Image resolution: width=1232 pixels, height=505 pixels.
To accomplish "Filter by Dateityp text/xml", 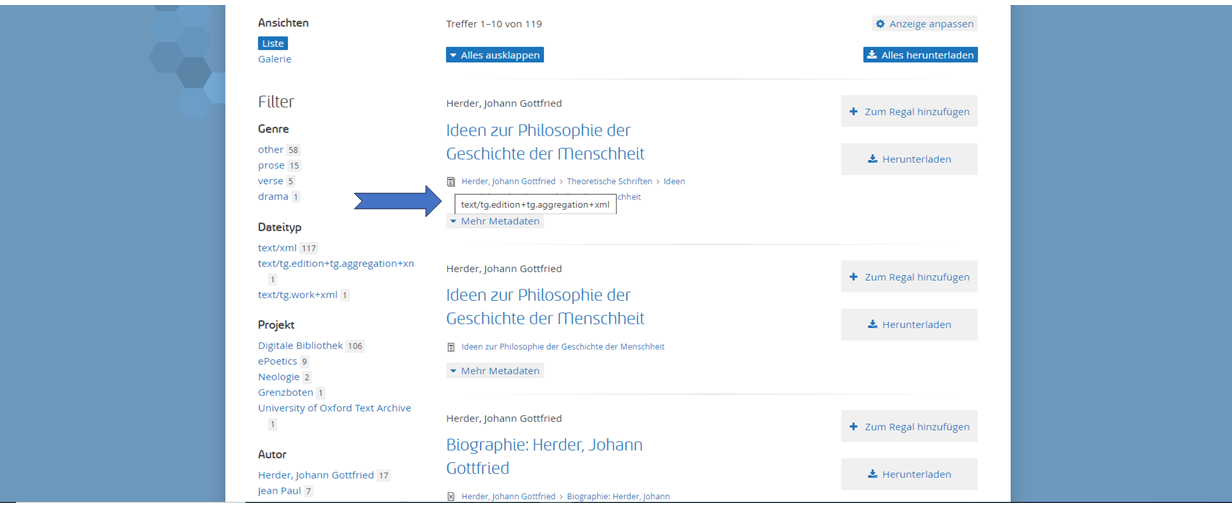I will [x=277, y=248].
